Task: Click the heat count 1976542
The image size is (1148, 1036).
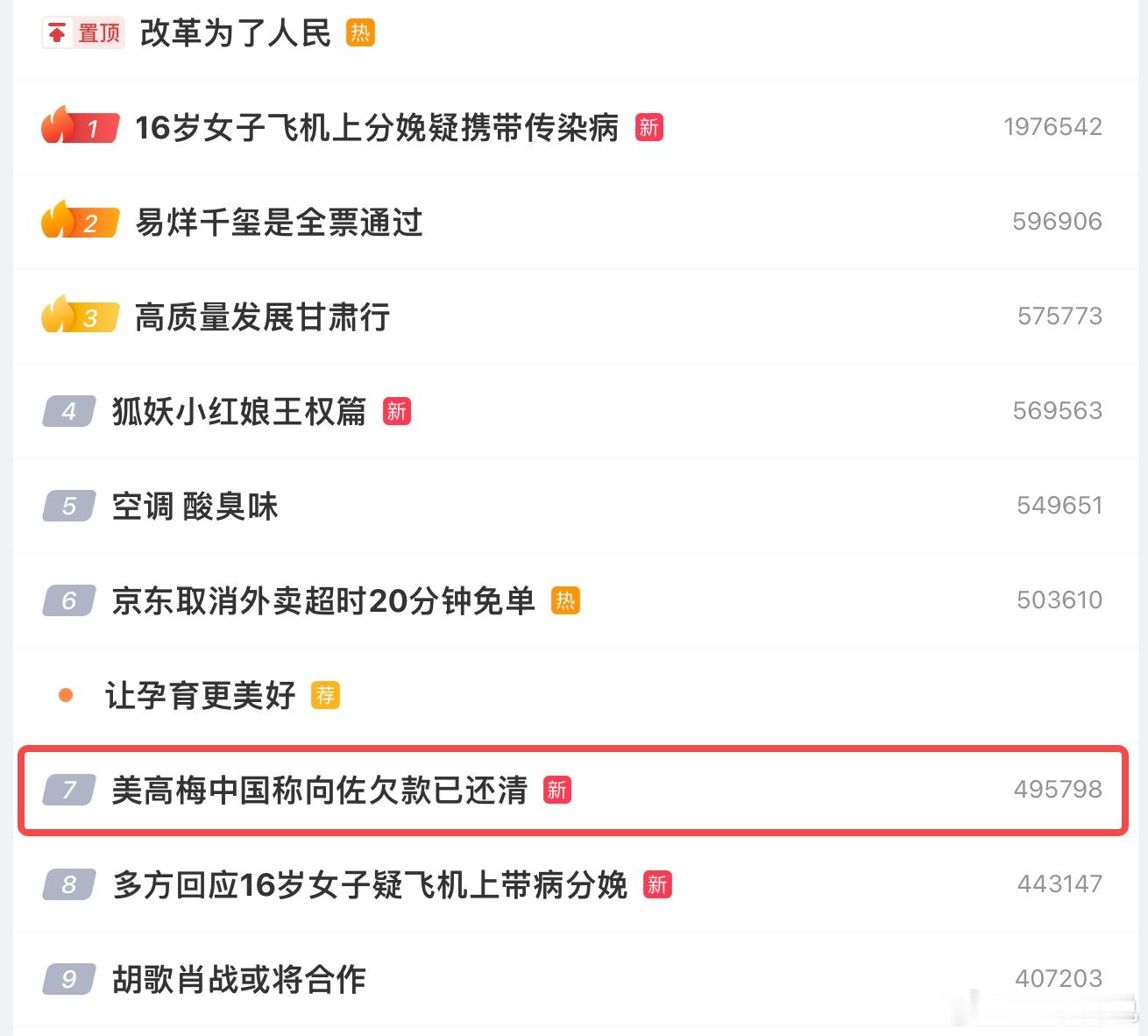Action: (1052, 127)
